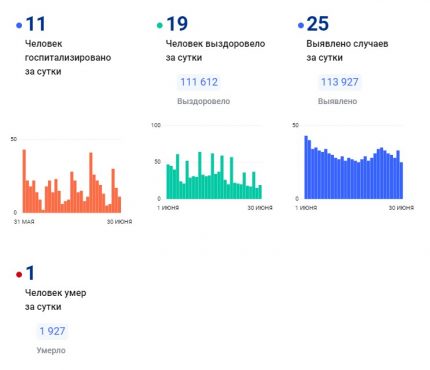Click the 'Человек умер за сутки' label
Viewport: 430px width, 370px height.
click(55, 300)
